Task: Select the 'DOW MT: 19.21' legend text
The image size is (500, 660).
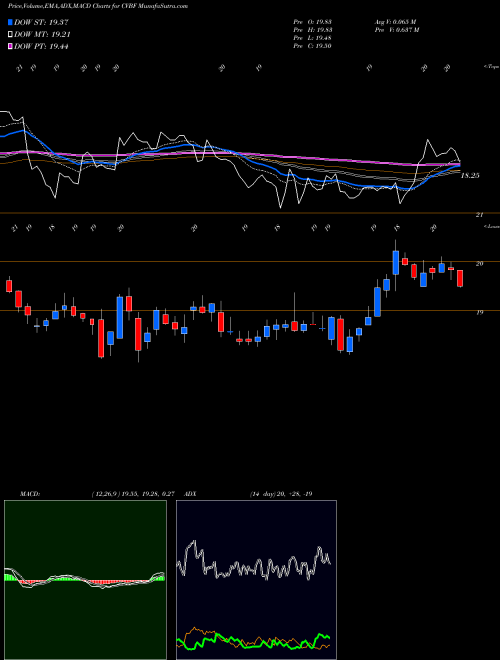Action: pos(42,35)
